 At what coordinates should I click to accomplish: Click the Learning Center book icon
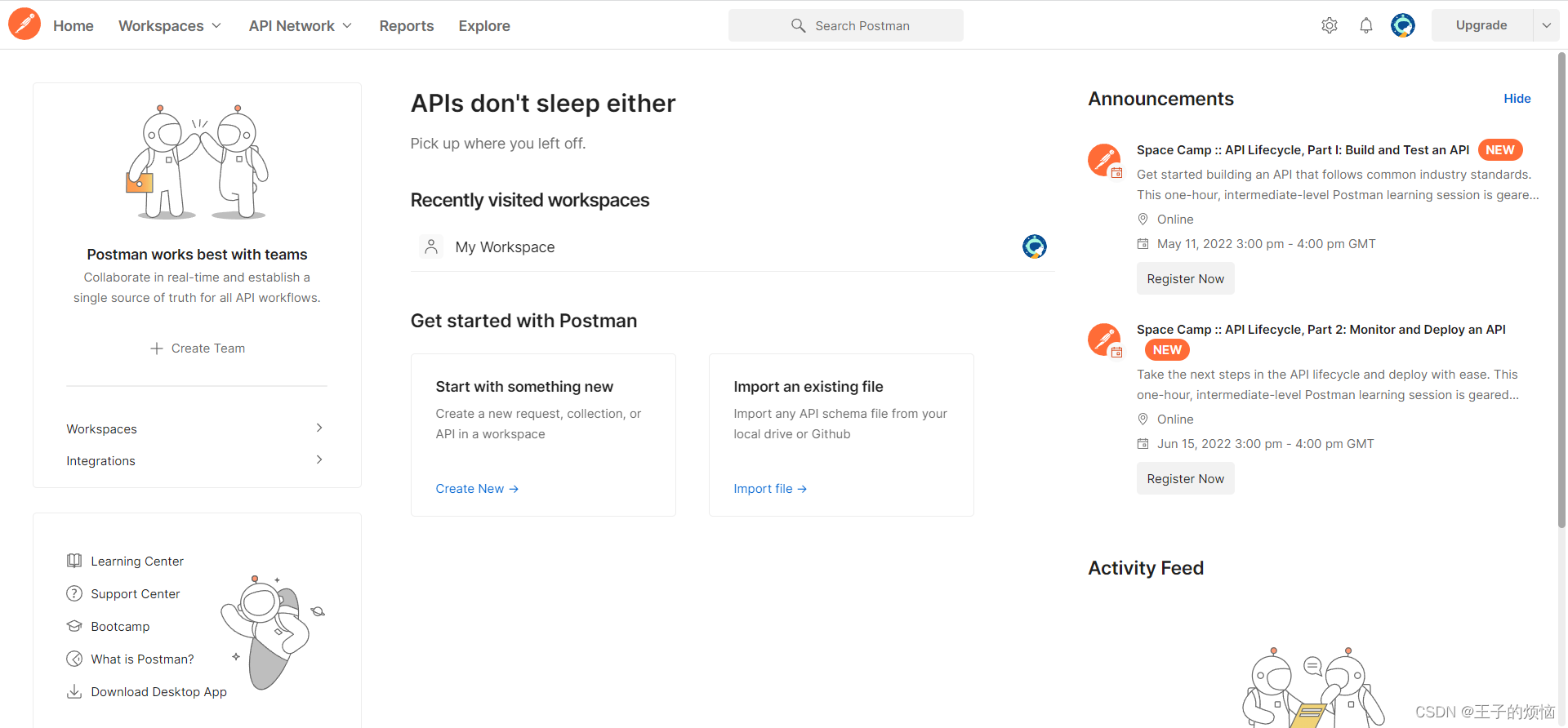[74, 561]
